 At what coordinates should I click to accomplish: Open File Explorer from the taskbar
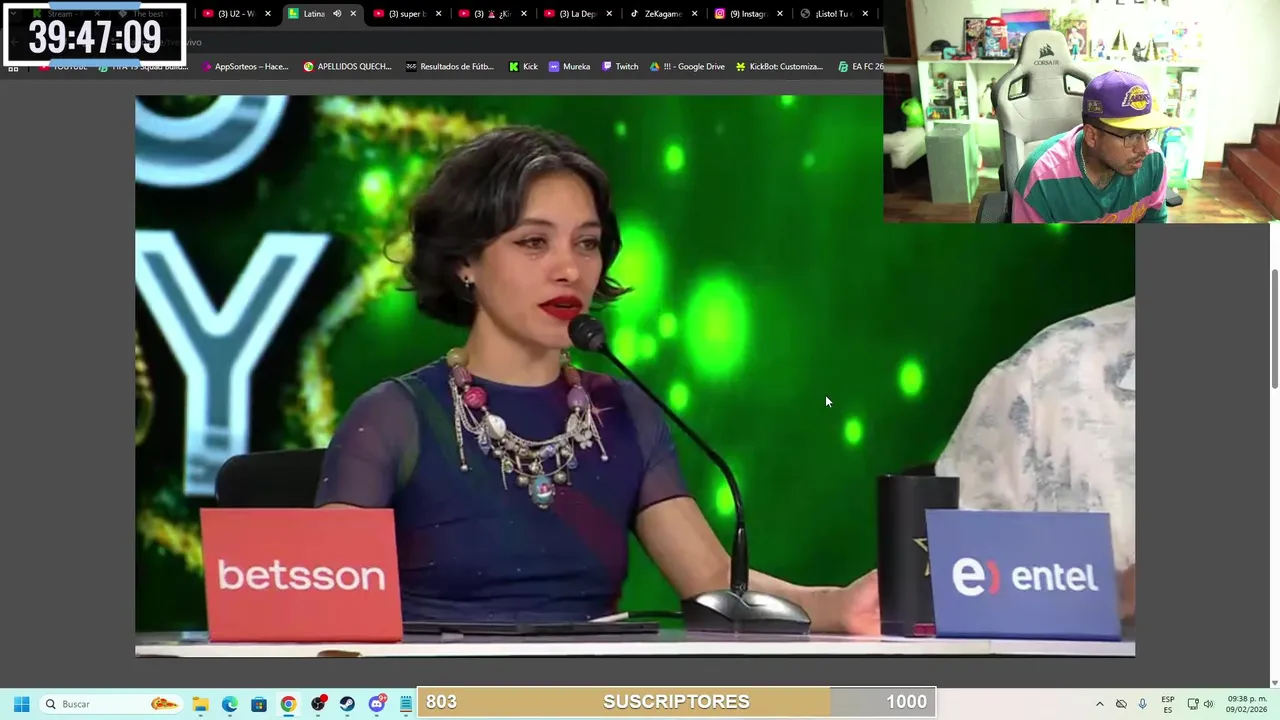200,704
